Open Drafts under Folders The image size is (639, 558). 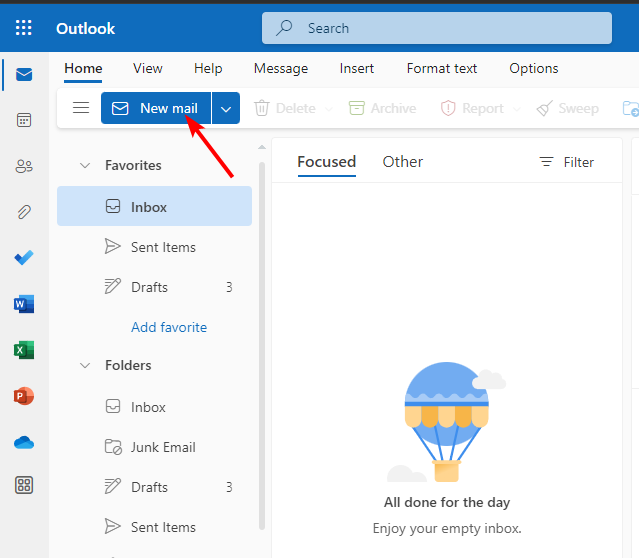tap(154, 487)
